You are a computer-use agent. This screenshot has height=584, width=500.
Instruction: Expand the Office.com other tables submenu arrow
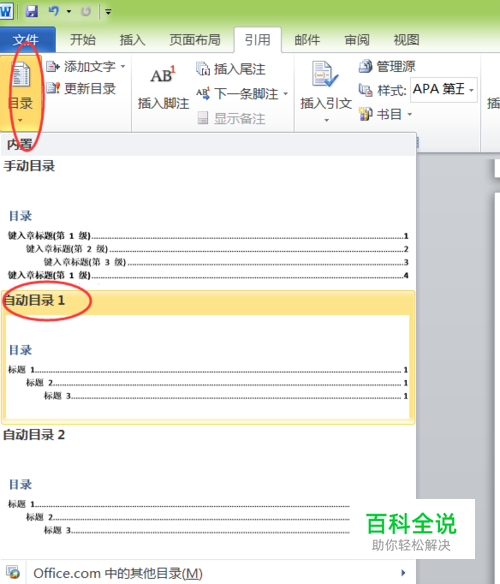pyautogui.click(x=403, y=572)
